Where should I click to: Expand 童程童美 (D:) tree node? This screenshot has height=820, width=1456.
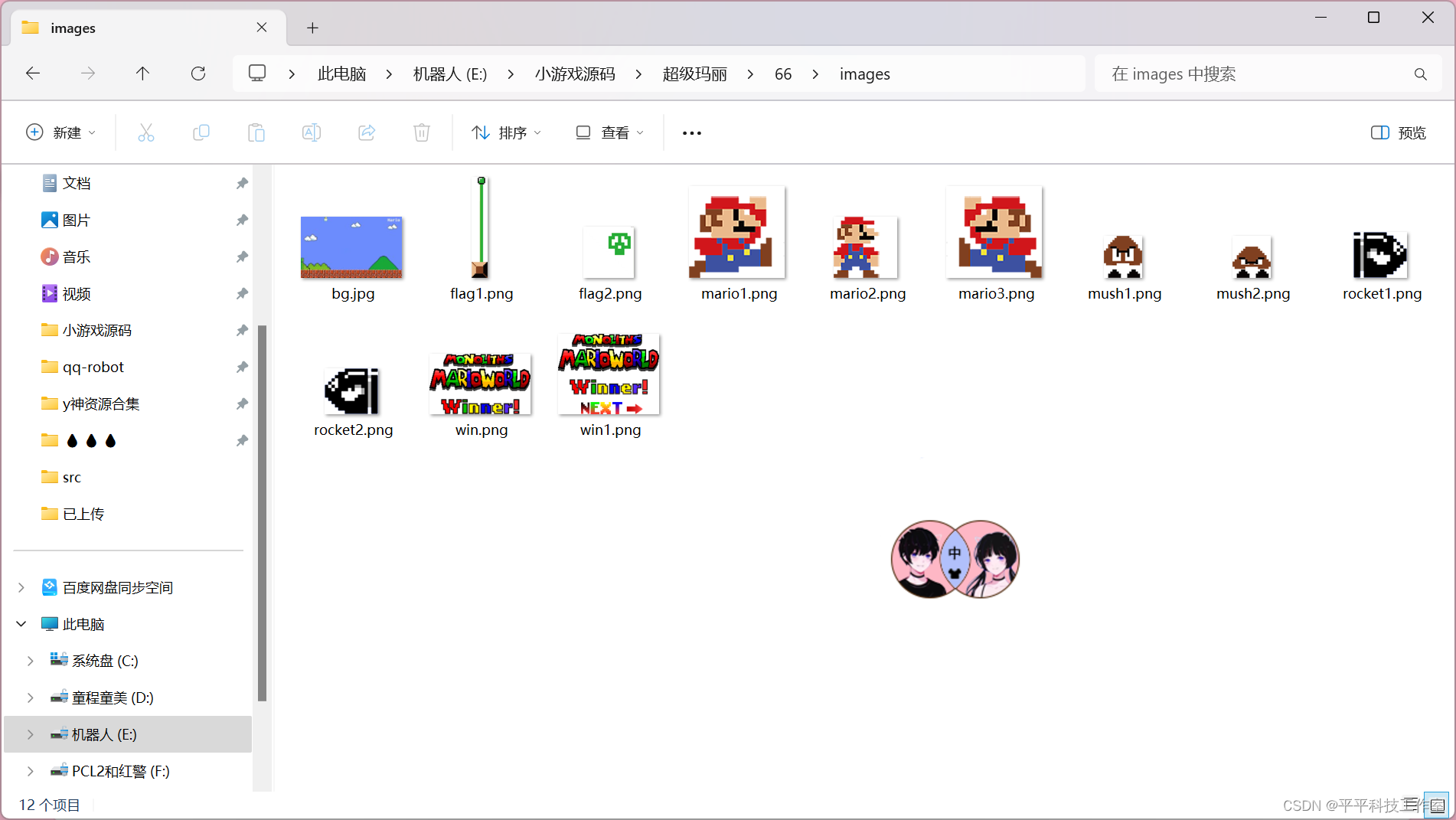coord(31,697)
